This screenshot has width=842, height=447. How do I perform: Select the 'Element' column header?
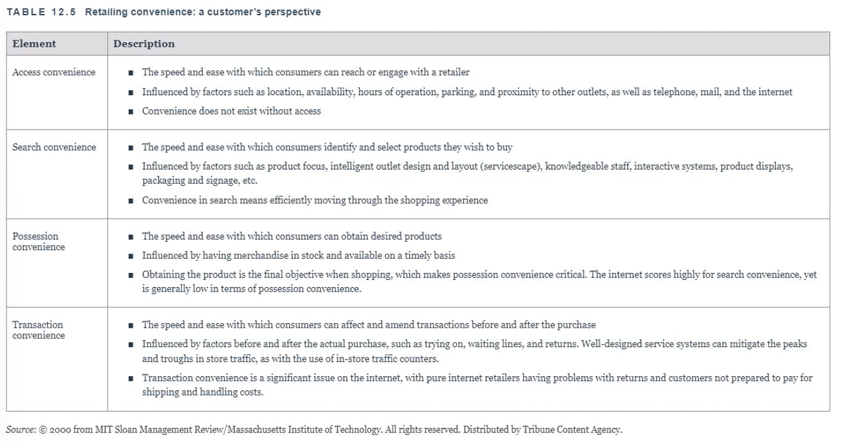coord(34,44)
